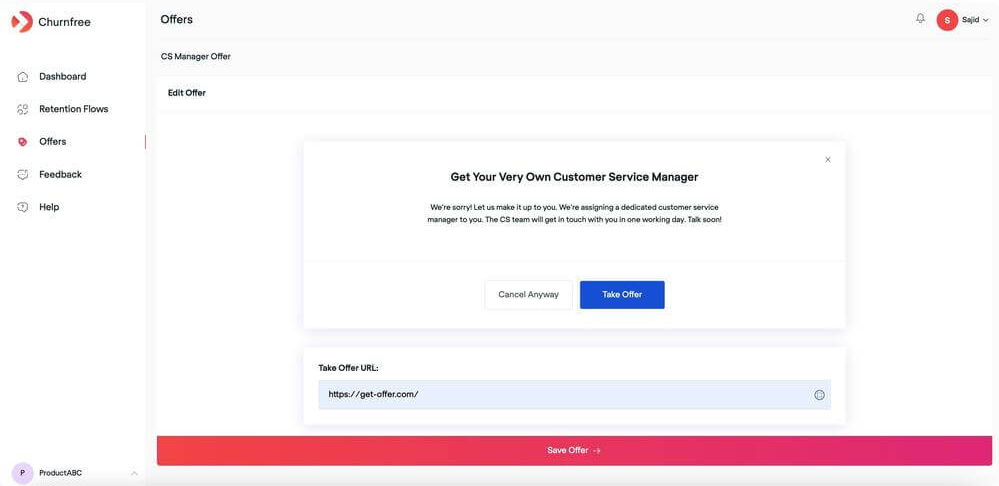Open the Sajid account dropdown
Viewport: 999px width, 486px height.
(x=975, y=20)
